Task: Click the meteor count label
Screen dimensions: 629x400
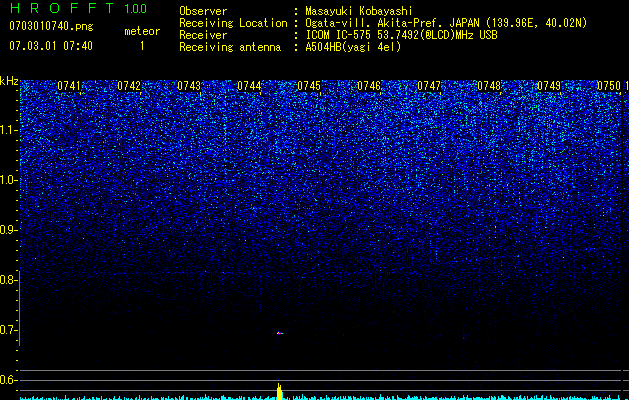Action: 142,31
